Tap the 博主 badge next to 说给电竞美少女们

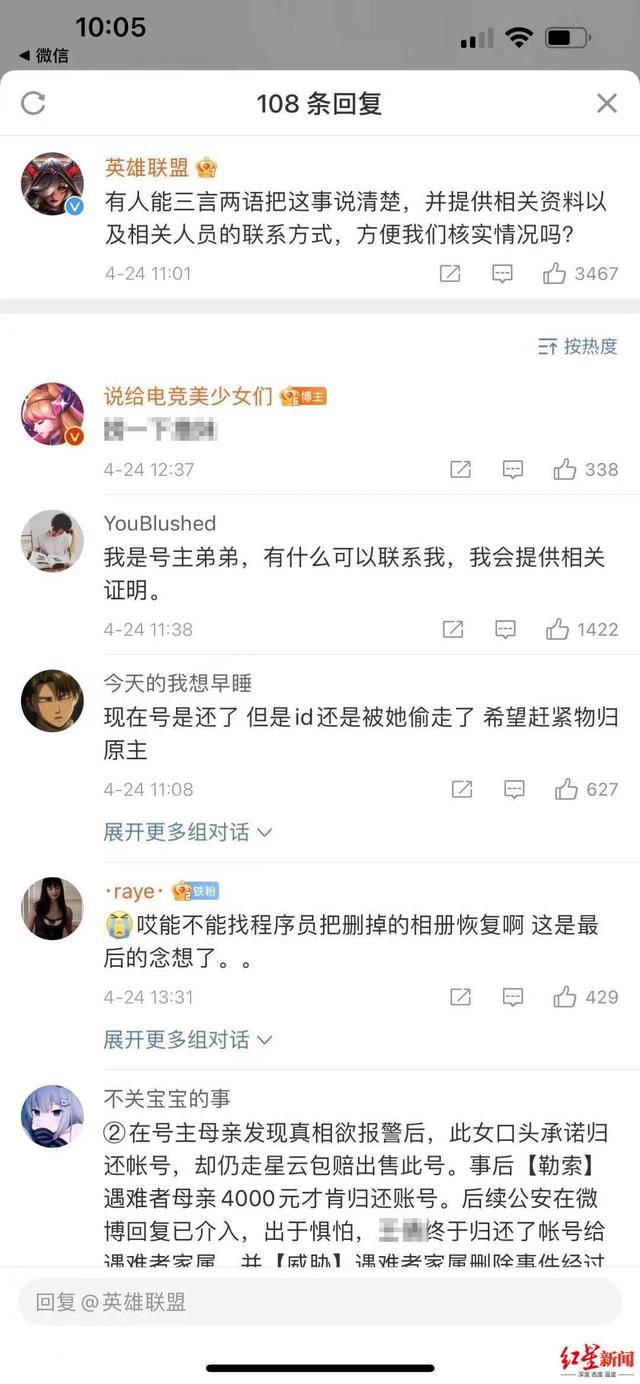(304, 395)
